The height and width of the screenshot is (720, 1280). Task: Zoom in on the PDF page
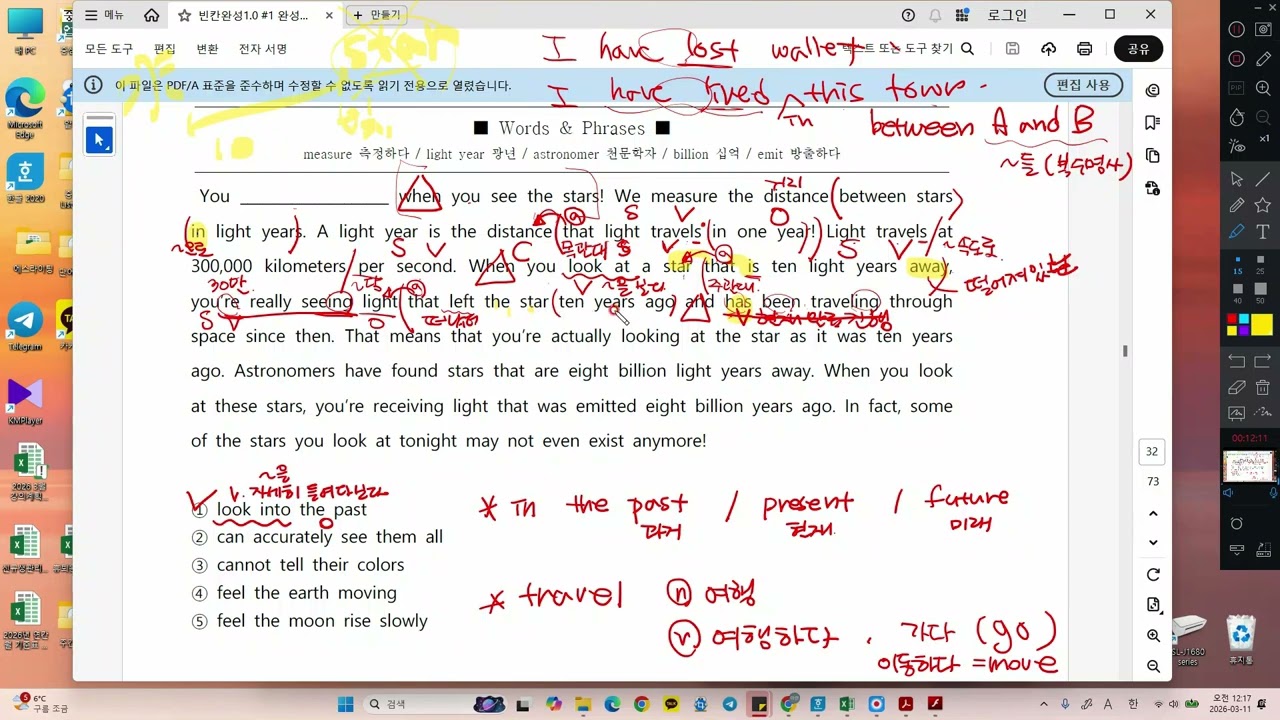pyautogui.click(x=1153, y=636)
